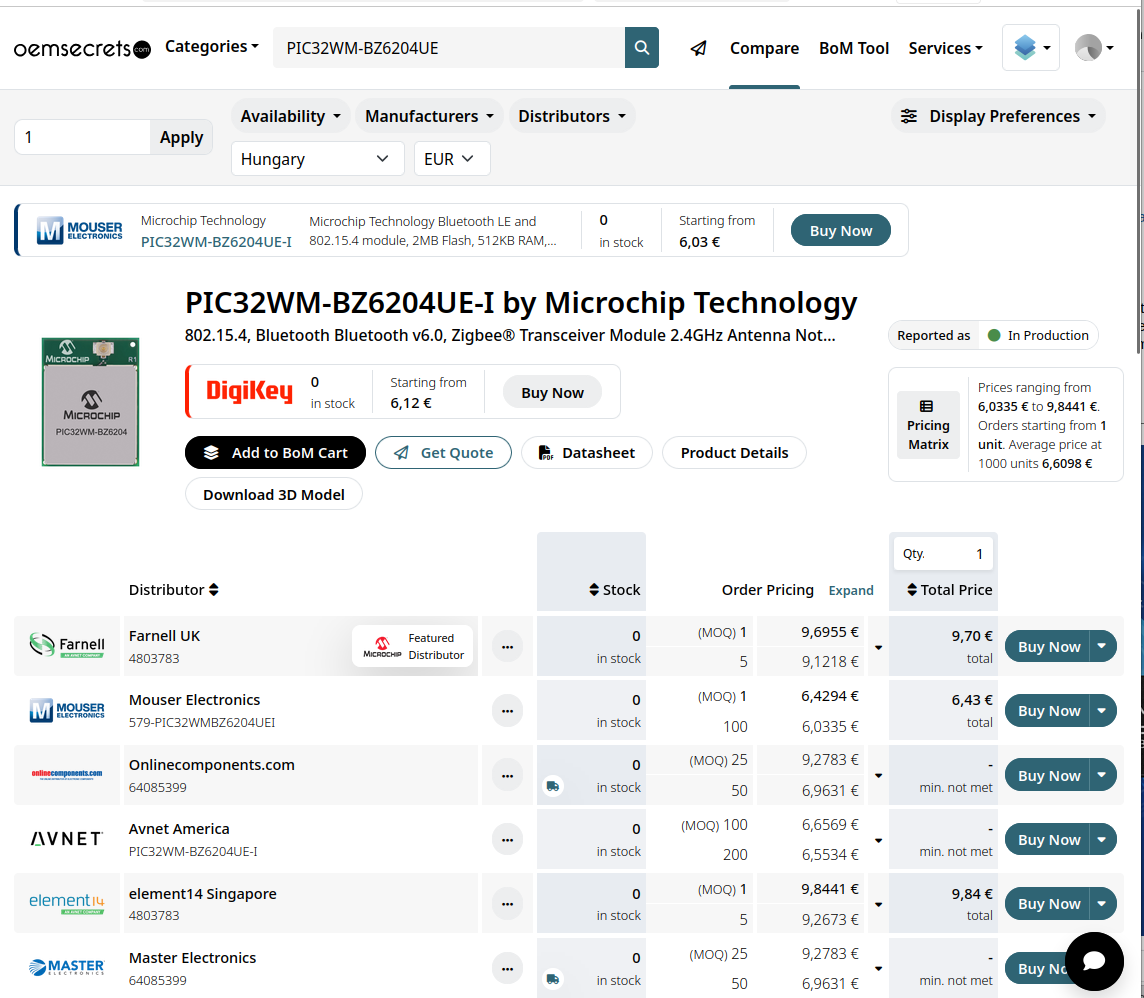Open the chat bubble widget
The image size is (1144, 998).
pos(1094,961)
